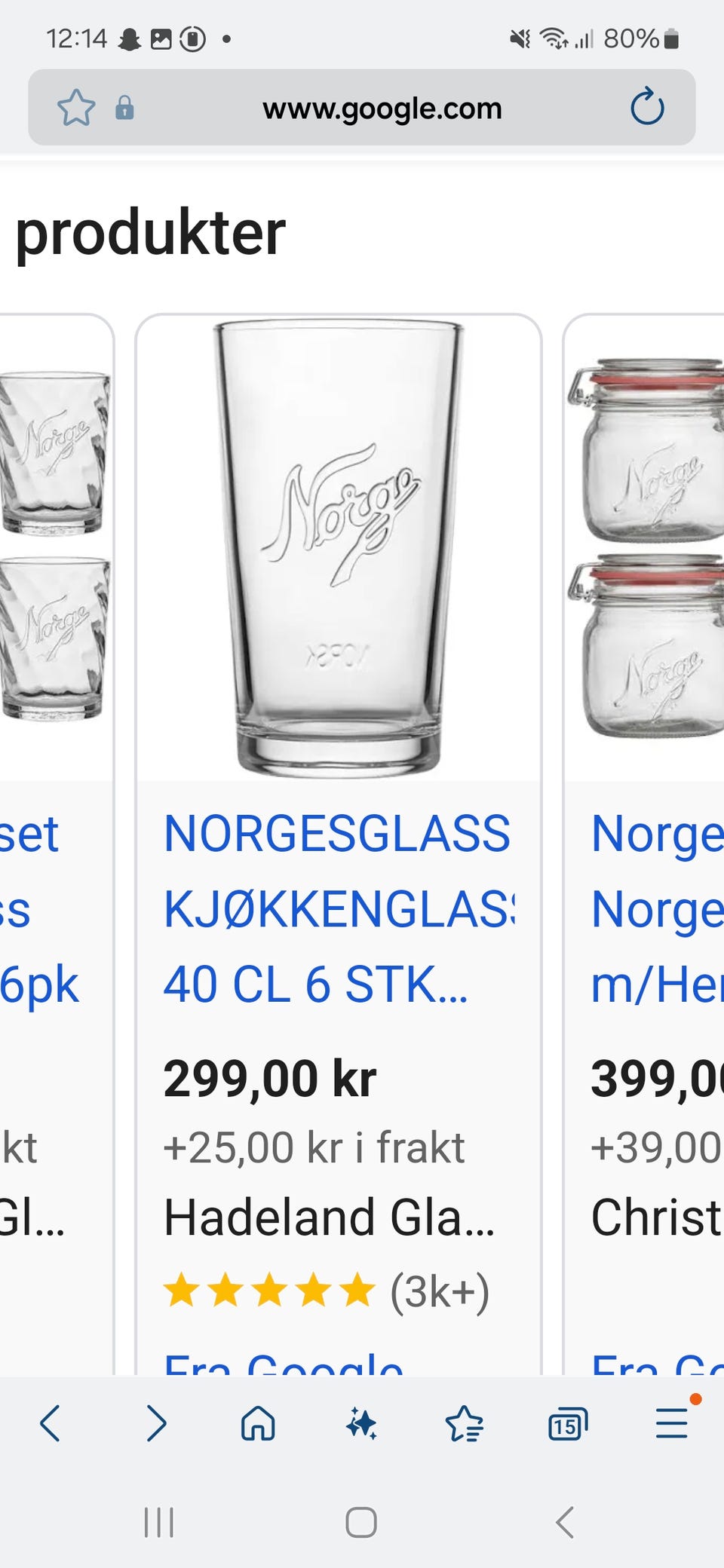724x1568 pixels.
Task: Reload the page with refresh icon
Action: [647, 107]
